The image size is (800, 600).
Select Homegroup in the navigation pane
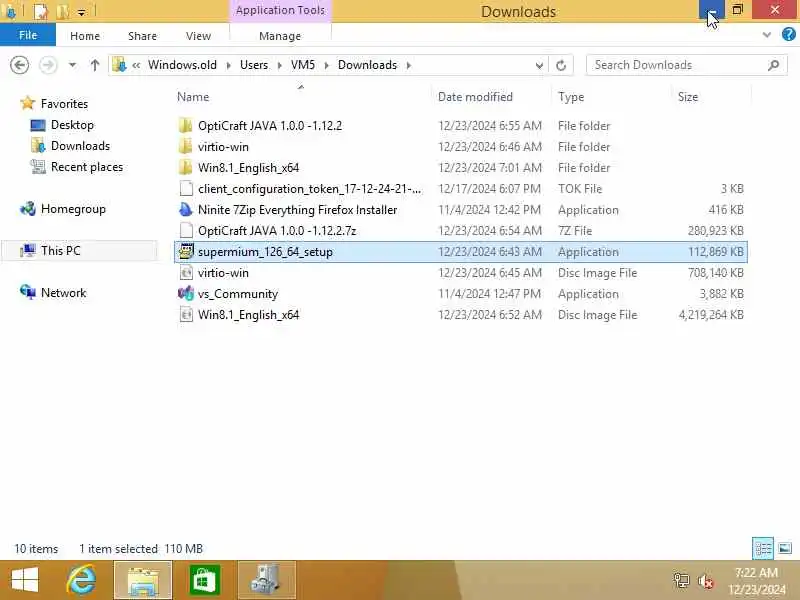pos(73,209)
